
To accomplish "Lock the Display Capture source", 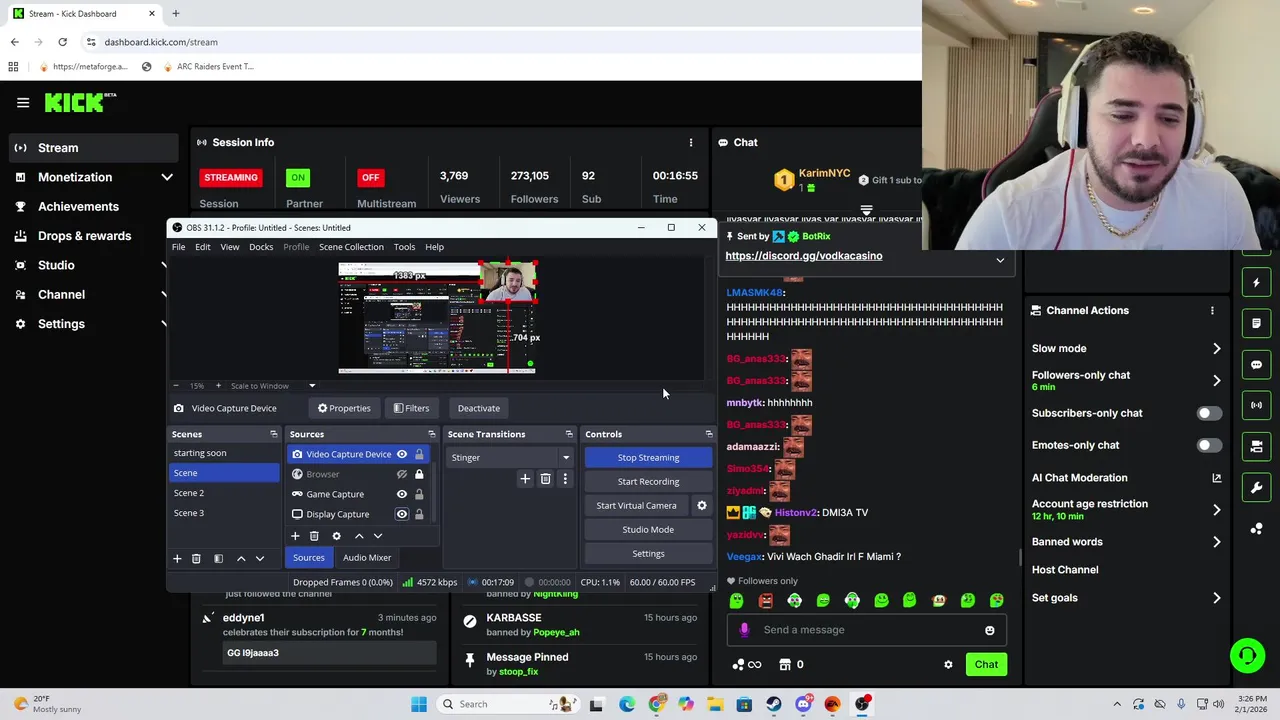I will [419, 514].
